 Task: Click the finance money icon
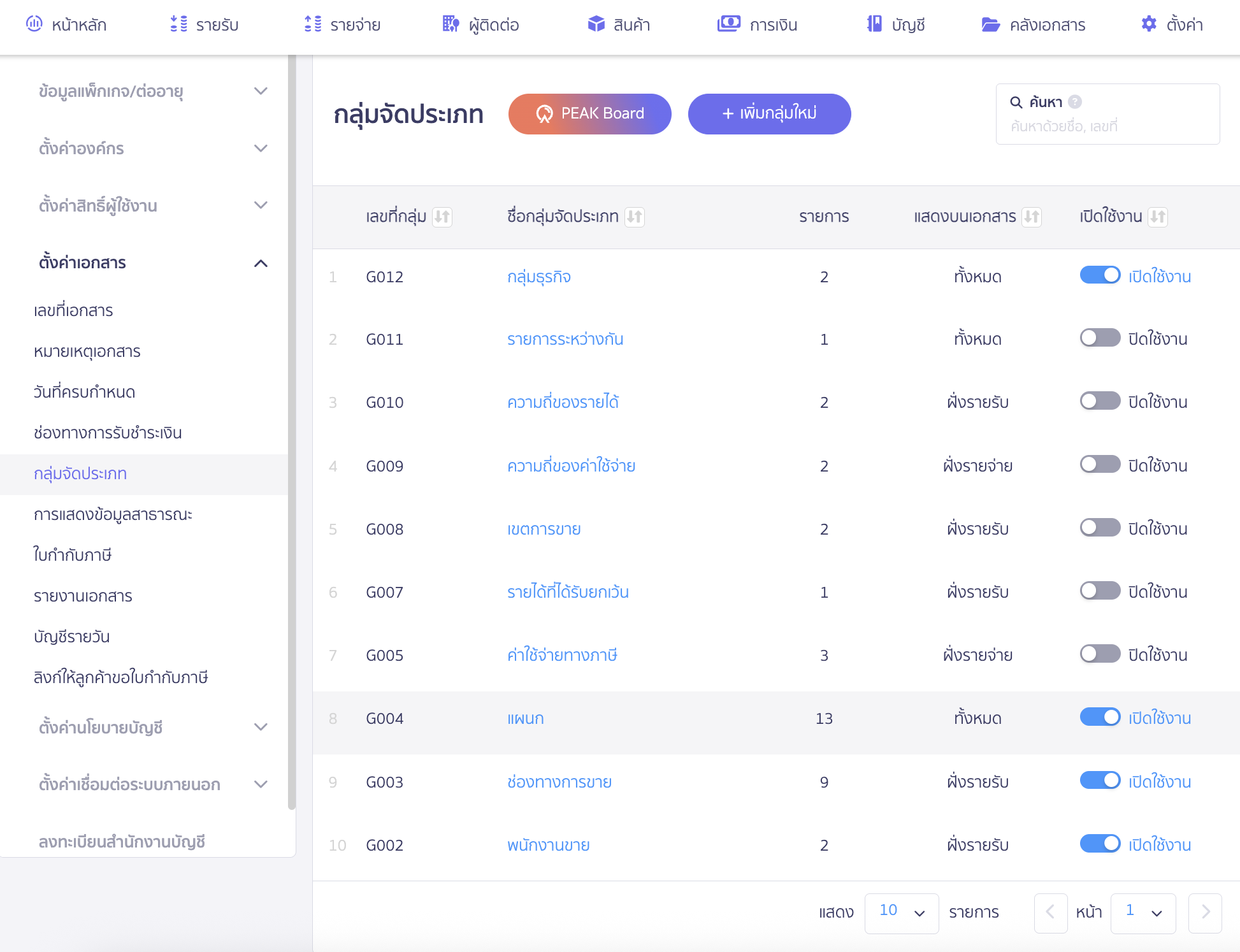(728, 24)
